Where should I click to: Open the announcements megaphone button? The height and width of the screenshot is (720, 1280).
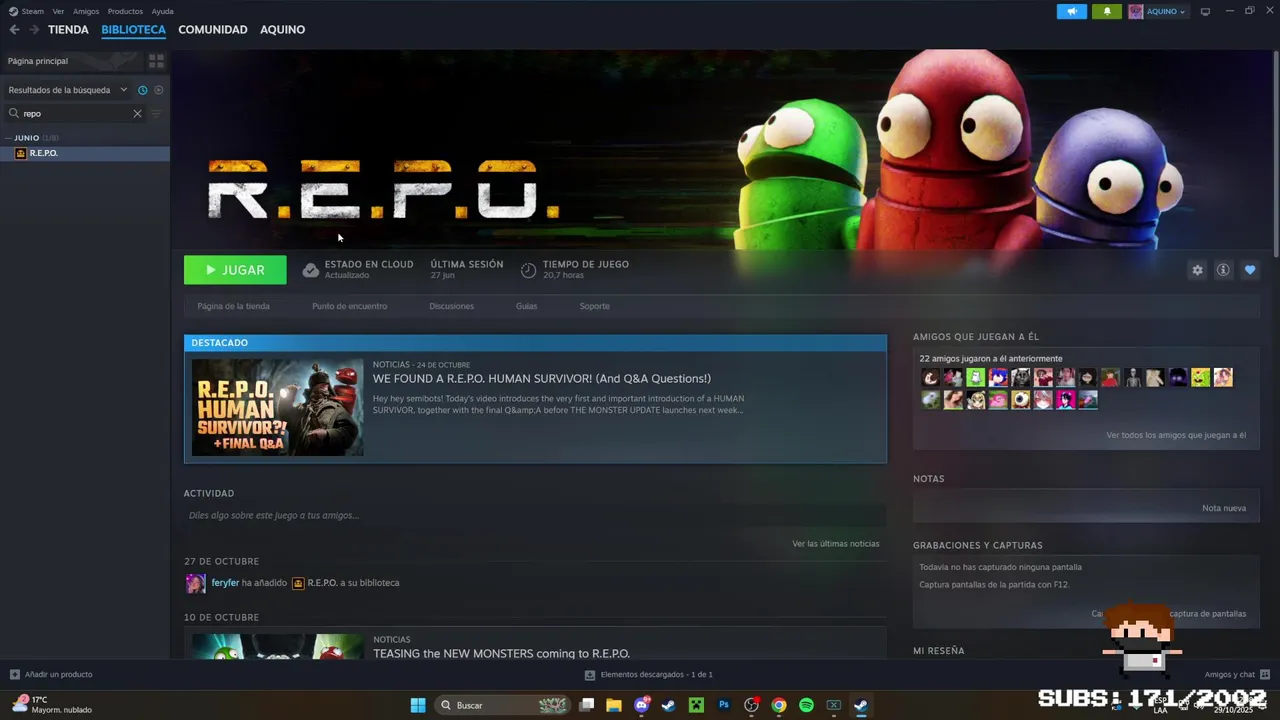[1071, 12]
